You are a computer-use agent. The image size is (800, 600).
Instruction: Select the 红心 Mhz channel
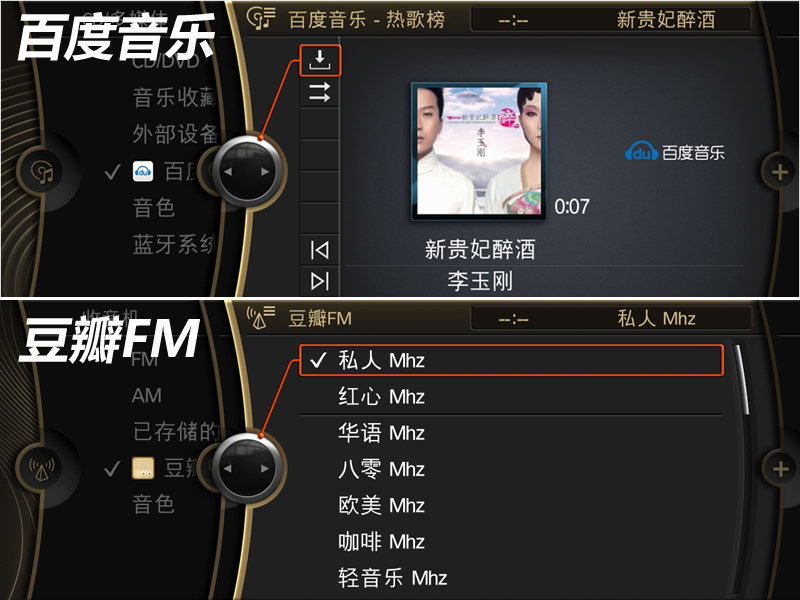point(511,396)
